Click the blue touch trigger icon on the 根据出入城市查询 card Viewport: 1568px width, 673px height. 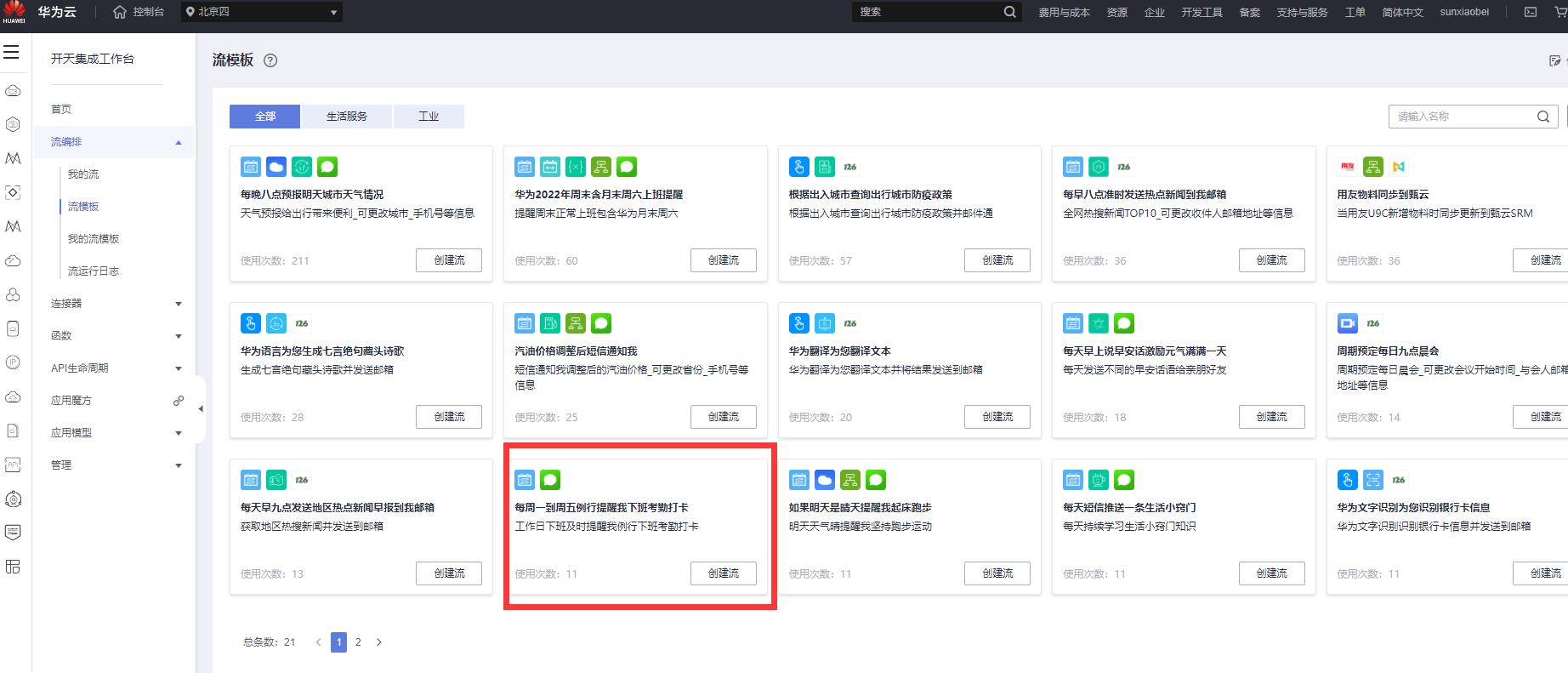[x=799, y=167]
